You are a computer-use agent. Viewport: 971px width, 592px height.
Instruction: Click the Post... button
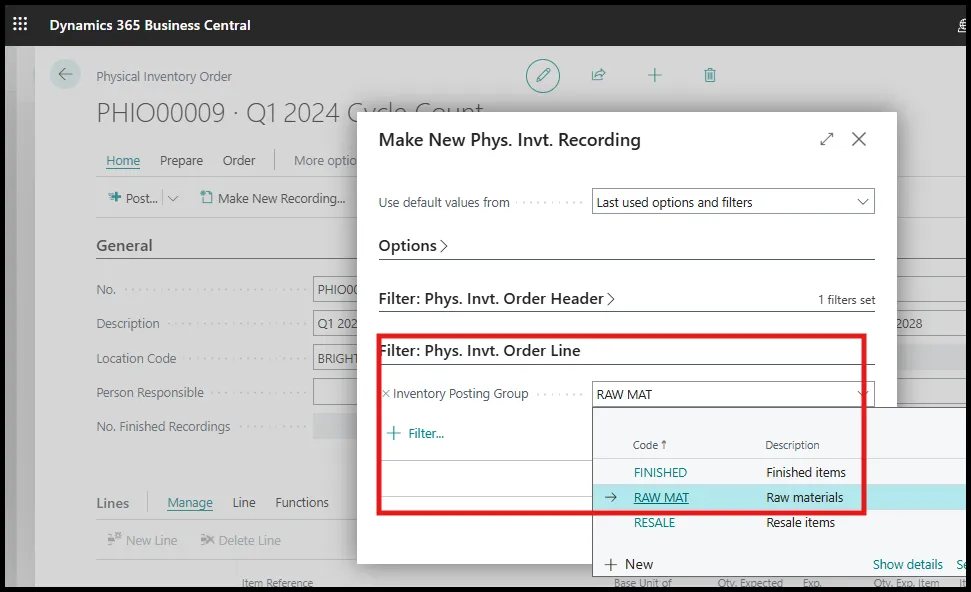133,198
